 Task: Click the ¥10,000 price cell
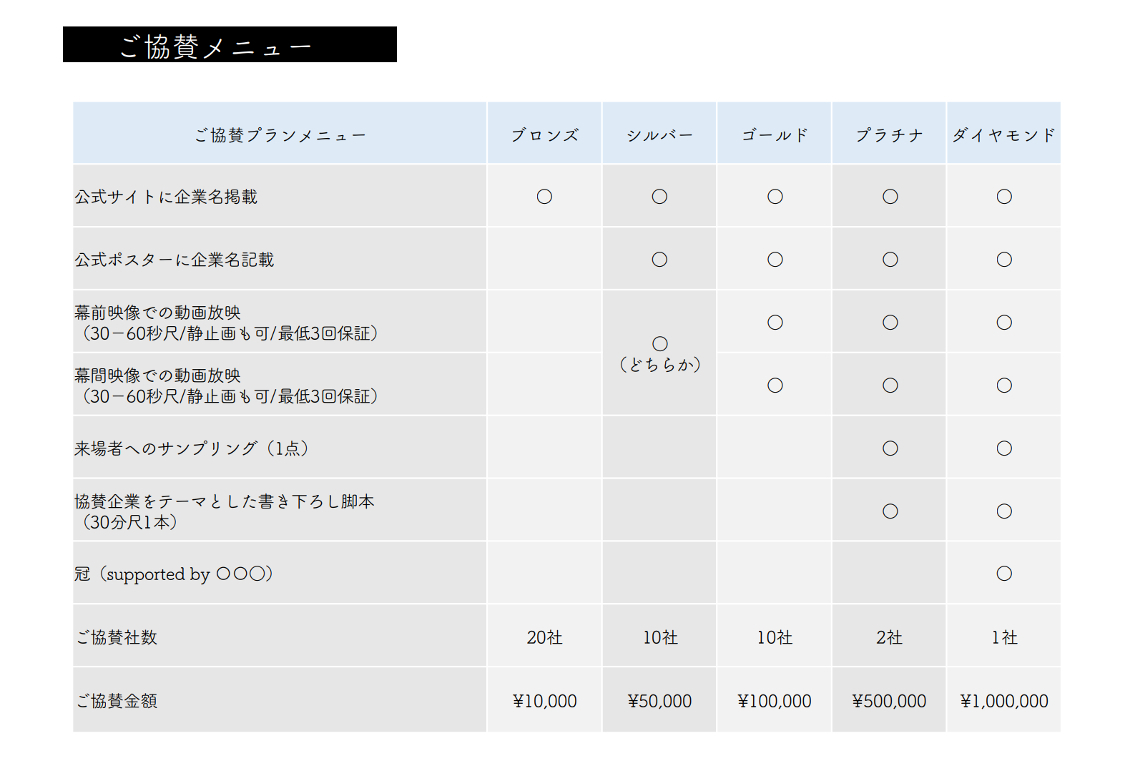pos(544,701)
